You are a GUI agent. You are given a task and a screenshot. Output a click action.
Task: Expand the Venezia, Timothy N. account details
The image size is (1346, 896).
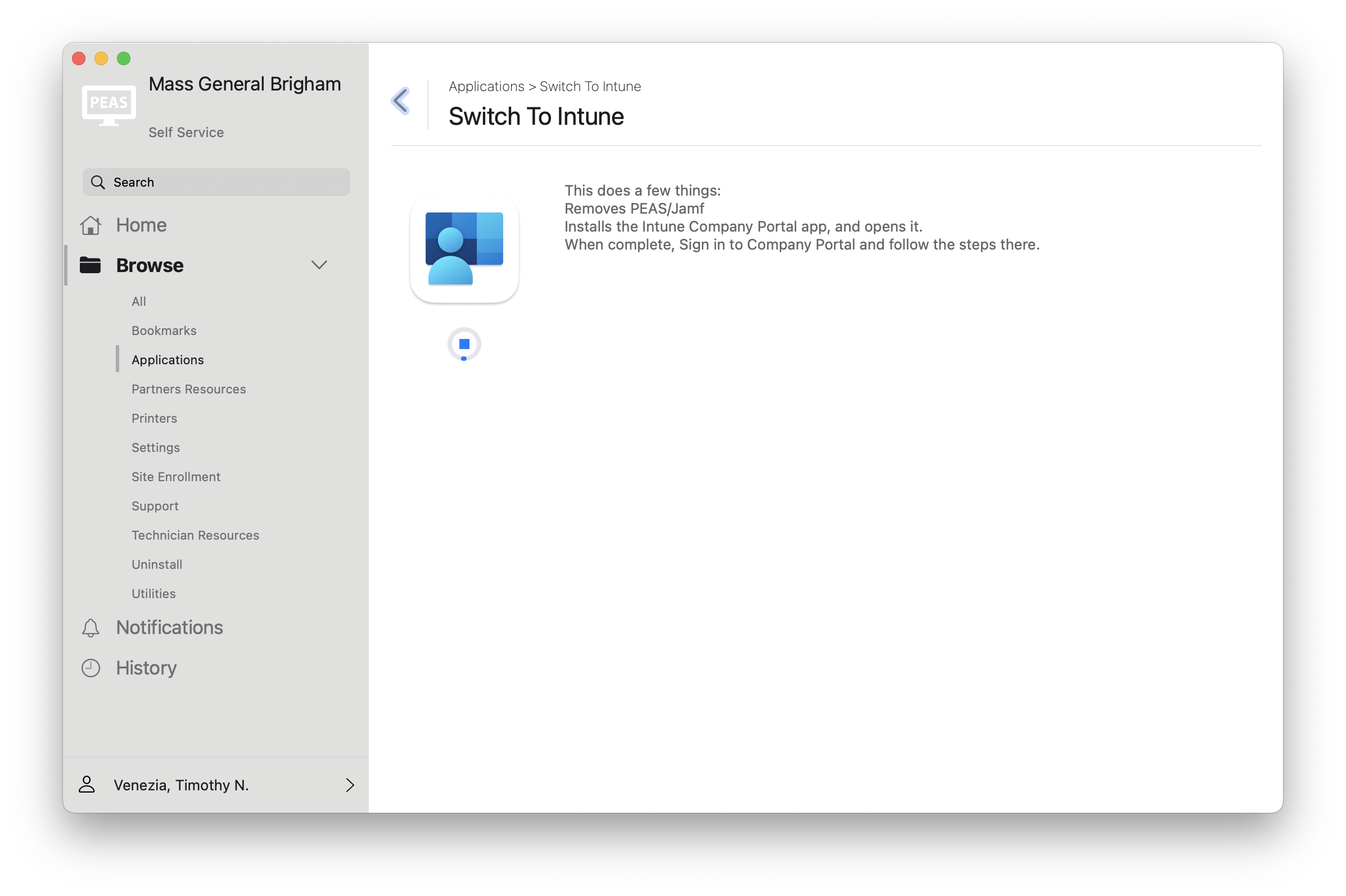point(350,785)
